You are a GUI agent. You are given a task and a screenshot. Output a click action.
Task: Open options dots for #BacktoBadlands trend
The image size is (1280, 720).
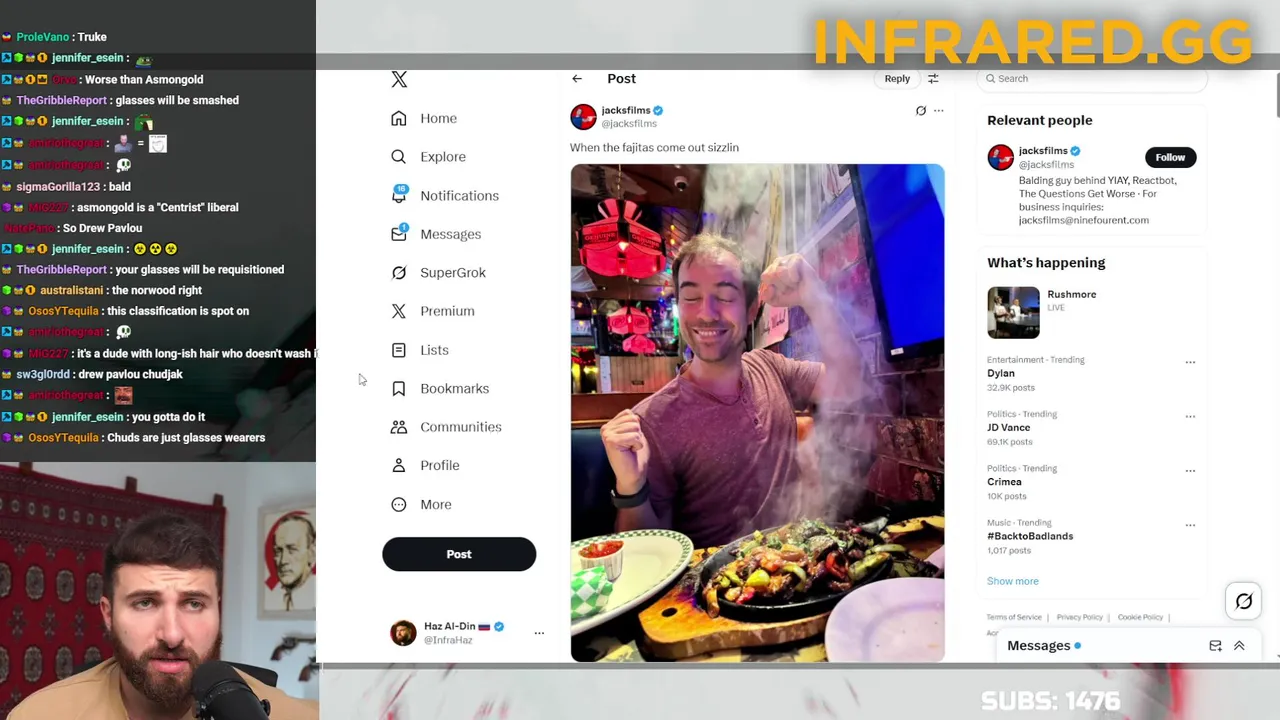[1190, 525]
